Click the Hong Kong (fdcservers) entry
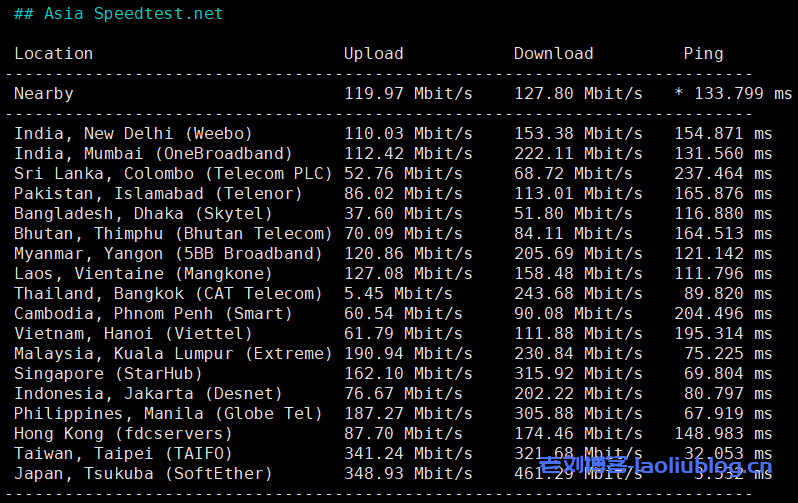Viewport: 798px width, 503px height. [123, 434]
